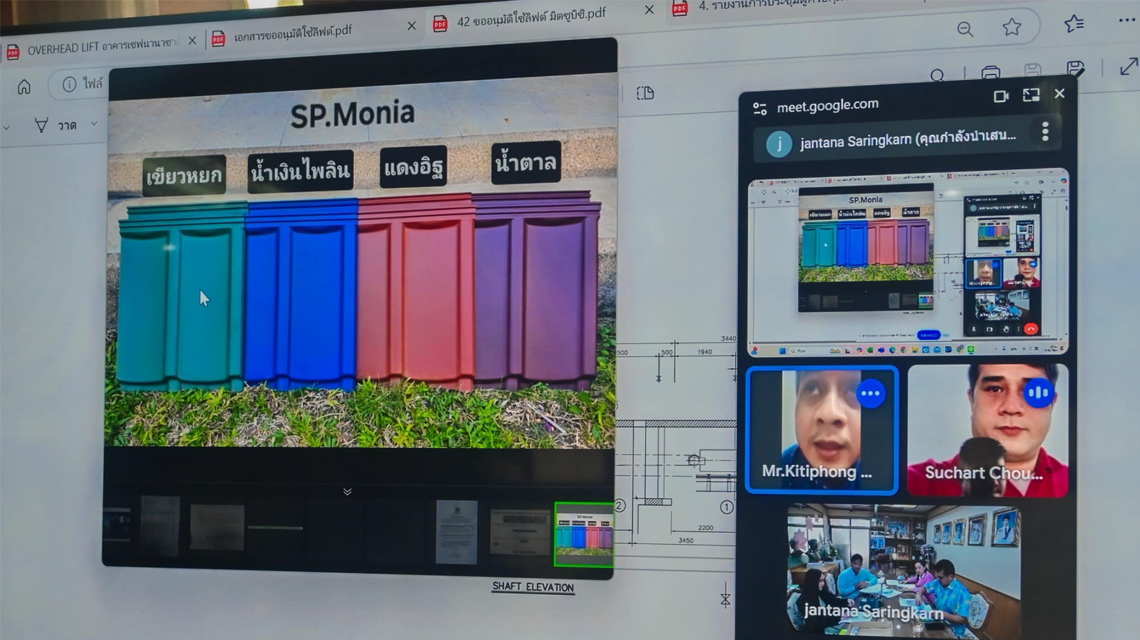Click the site info icon next to ไฟล์

pyautogui.click(x=69, y=84)
